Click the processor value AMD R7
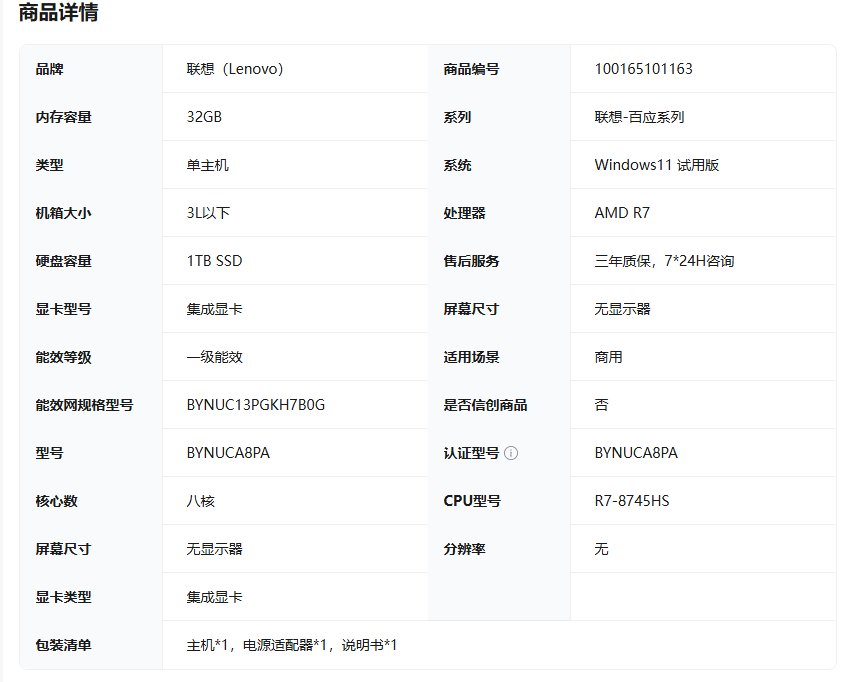Viewport: 849px width, 682px height. click(622, 213)
